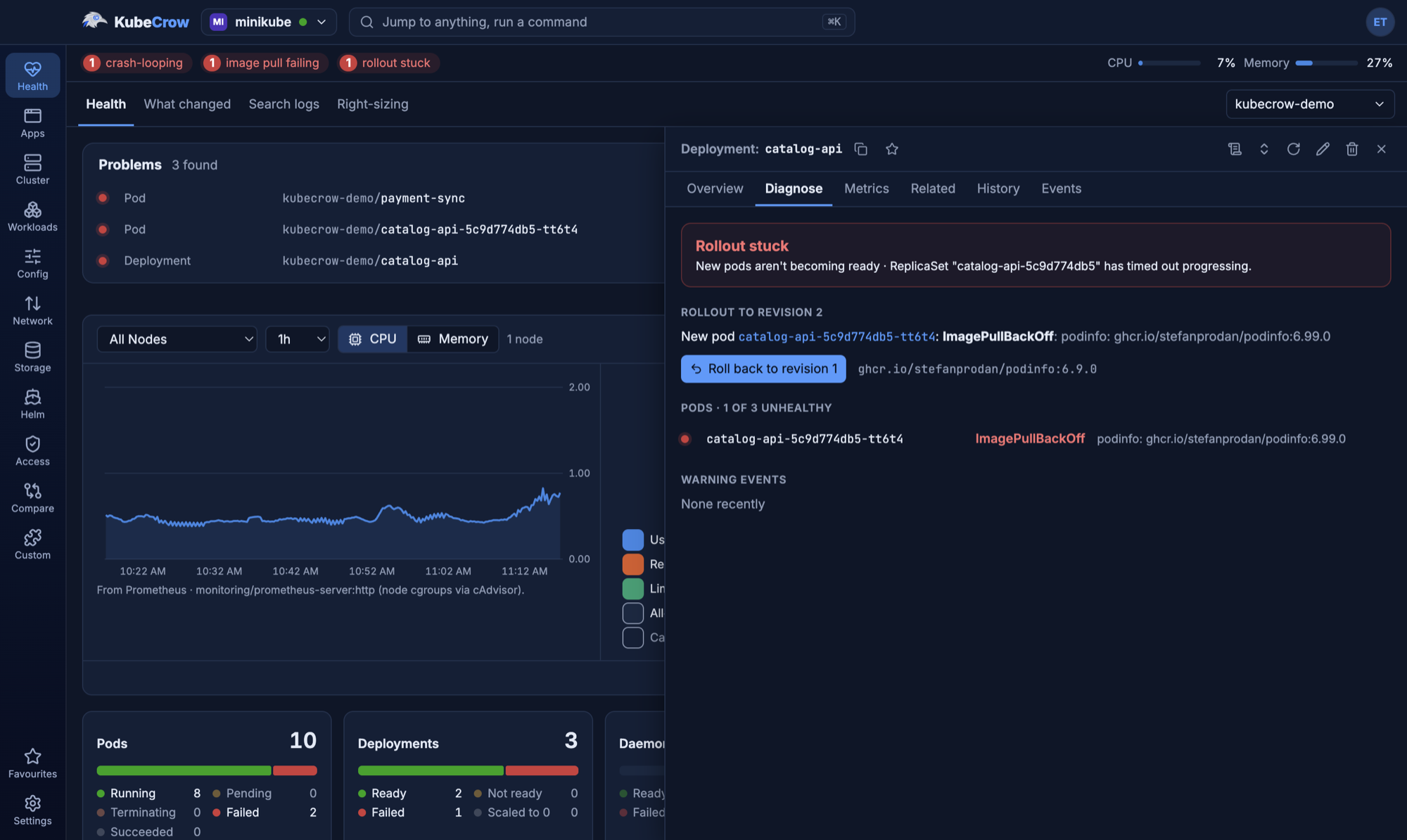The image size is (1407, 840).
Task: Open the Helm sidebar icon
Action: click(32, 404)
